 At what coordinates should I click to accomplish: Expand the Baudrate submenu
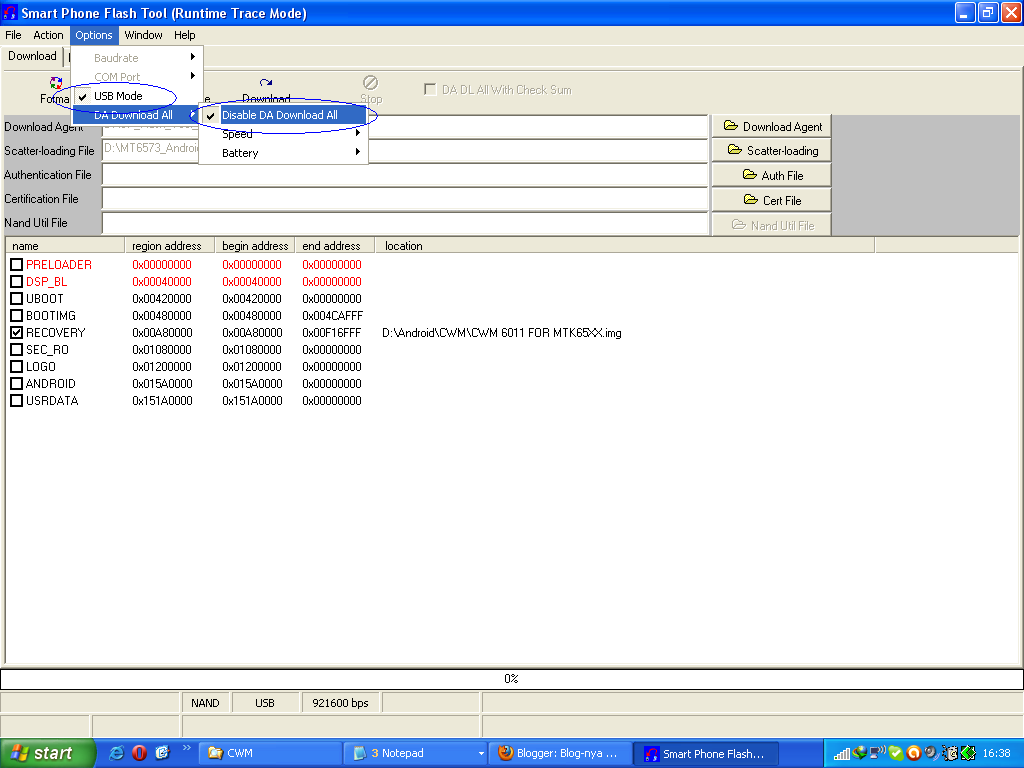pyautogui.click(x=137, y=58)
